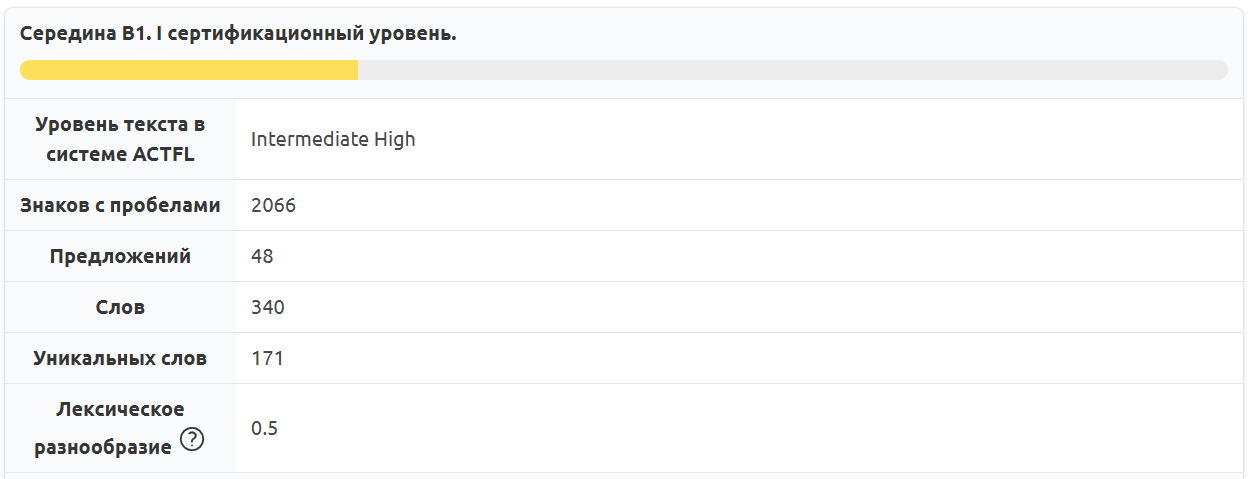
Task: Click the gray unfilled part of progress bar
Action: coord(792,70)
